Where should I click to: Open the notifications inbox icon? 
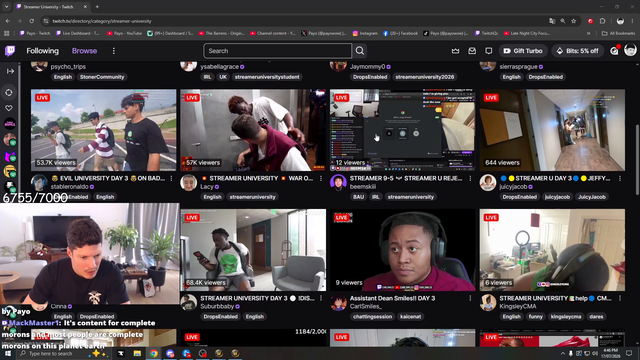point(472,51)
